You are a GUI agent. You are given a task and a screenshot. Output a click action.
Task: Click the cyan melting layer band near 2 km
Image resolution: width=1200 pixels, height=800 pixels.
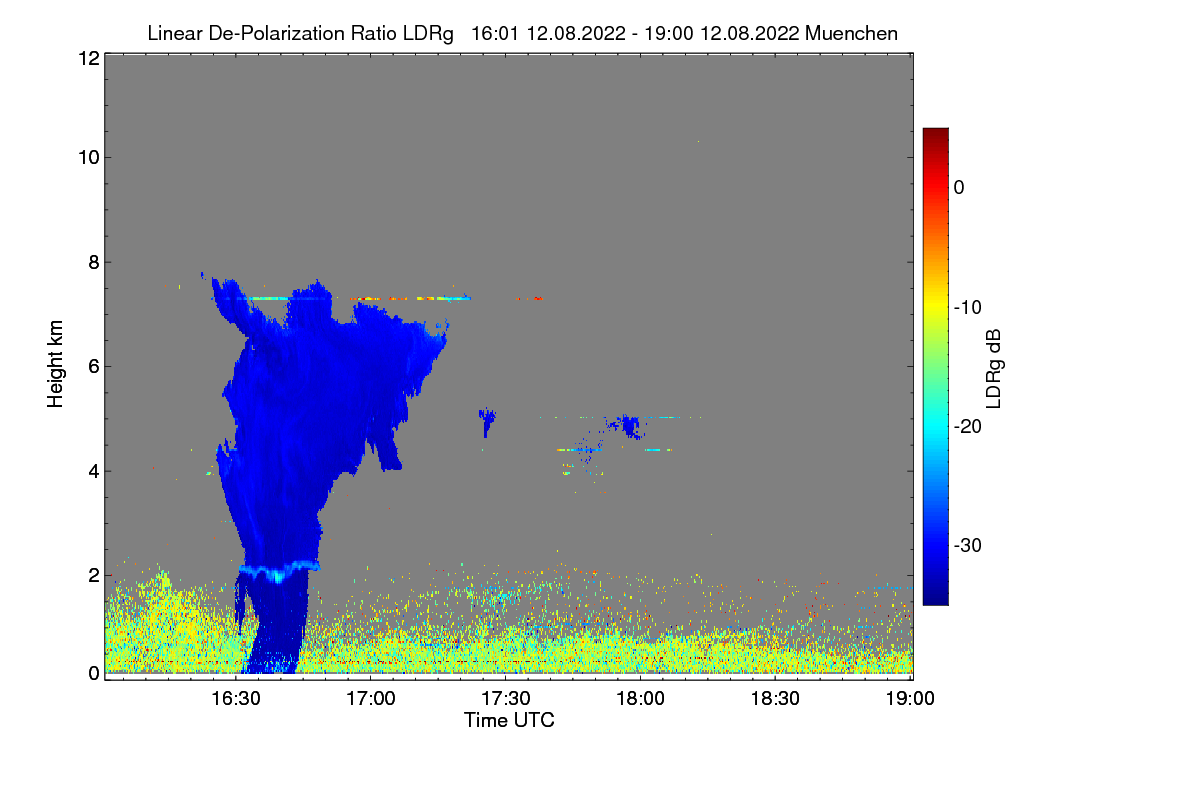(x=279, y=570)
